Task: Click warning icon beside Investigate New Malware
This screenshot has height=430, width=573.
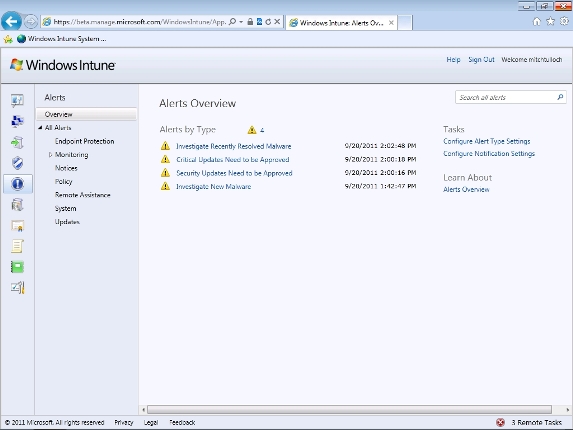Action: pos(165,186)
